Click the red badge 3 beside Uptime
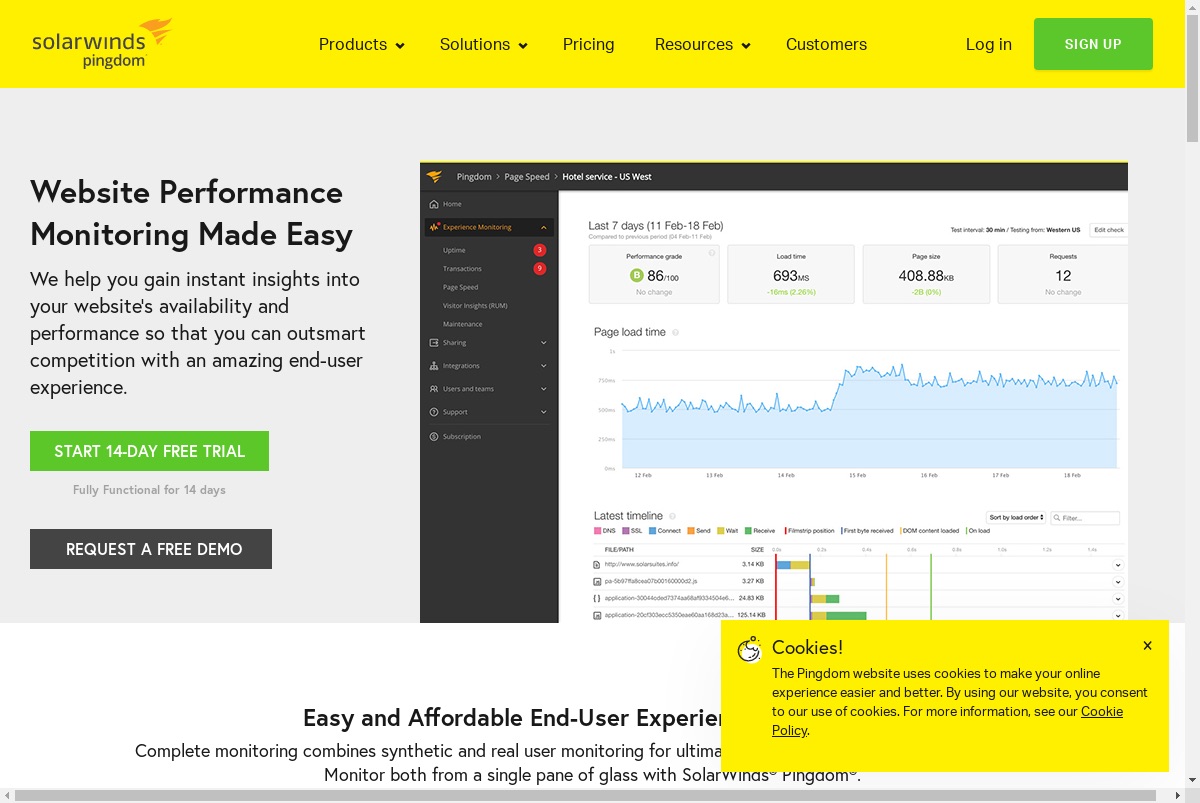This screenshot has height=803, width=1200. coord(540,250)
